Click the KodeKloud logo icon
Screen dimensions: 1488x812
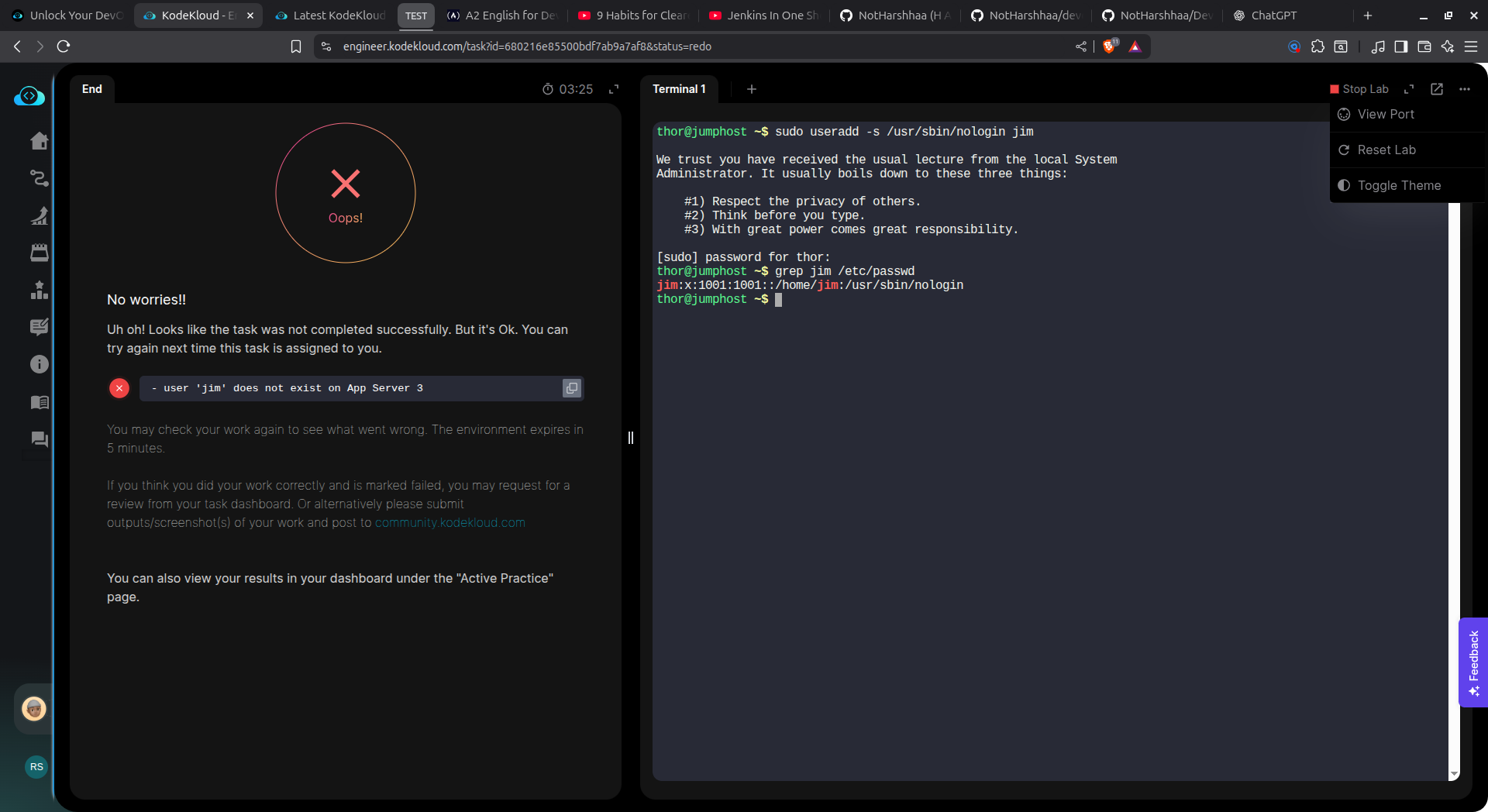click(x=29, y=96)
